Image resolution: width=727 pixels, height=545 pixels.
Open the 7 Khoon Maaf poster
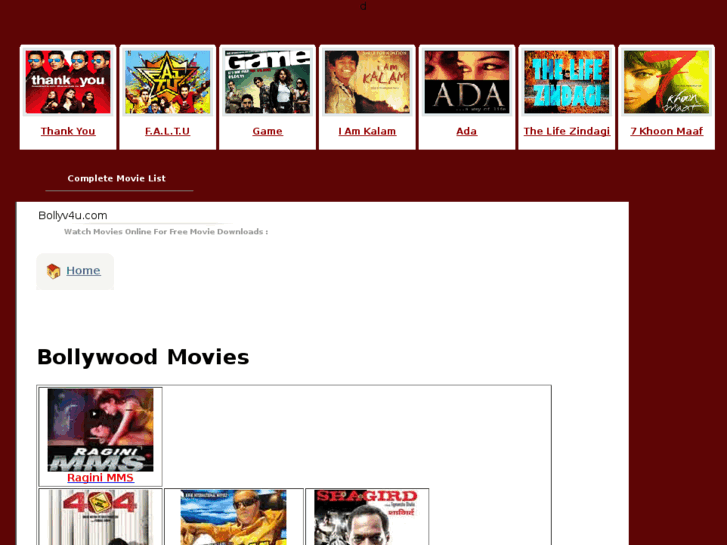click(666, 82)
